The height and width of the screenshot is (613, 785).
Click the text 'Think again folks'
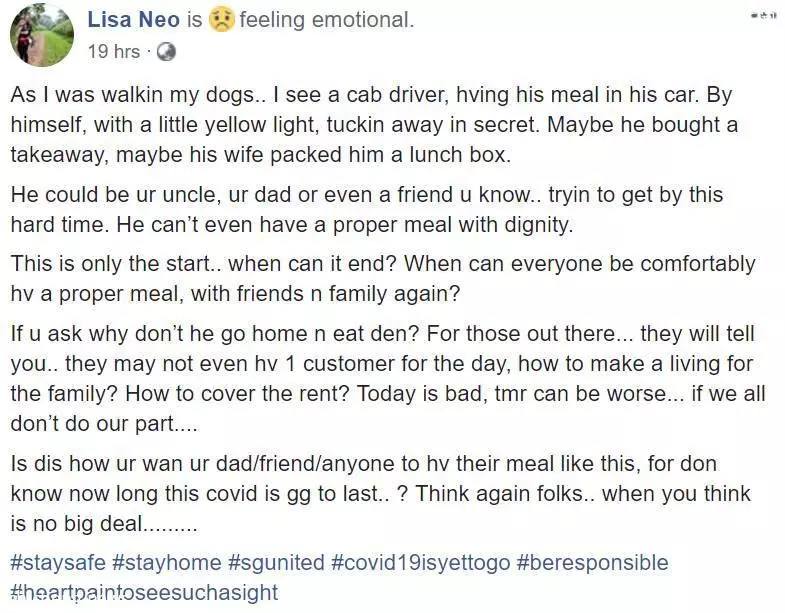[500, 493]
